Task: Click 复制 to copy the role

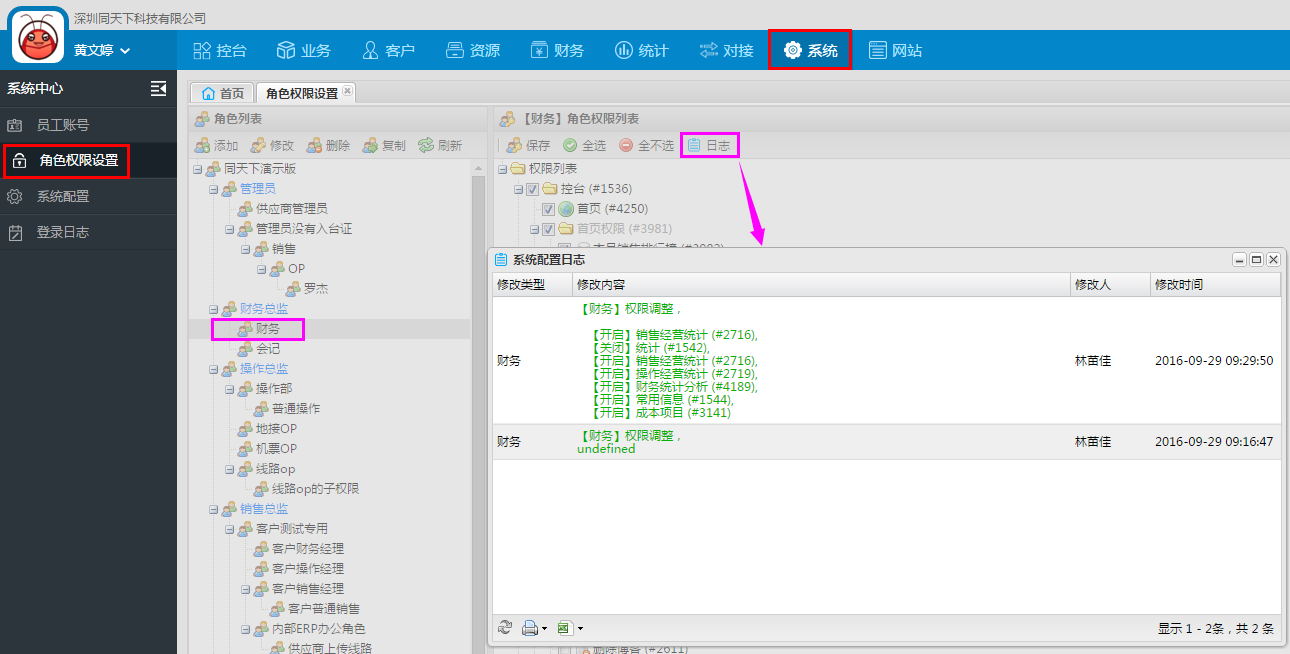Action: (384, 145)
